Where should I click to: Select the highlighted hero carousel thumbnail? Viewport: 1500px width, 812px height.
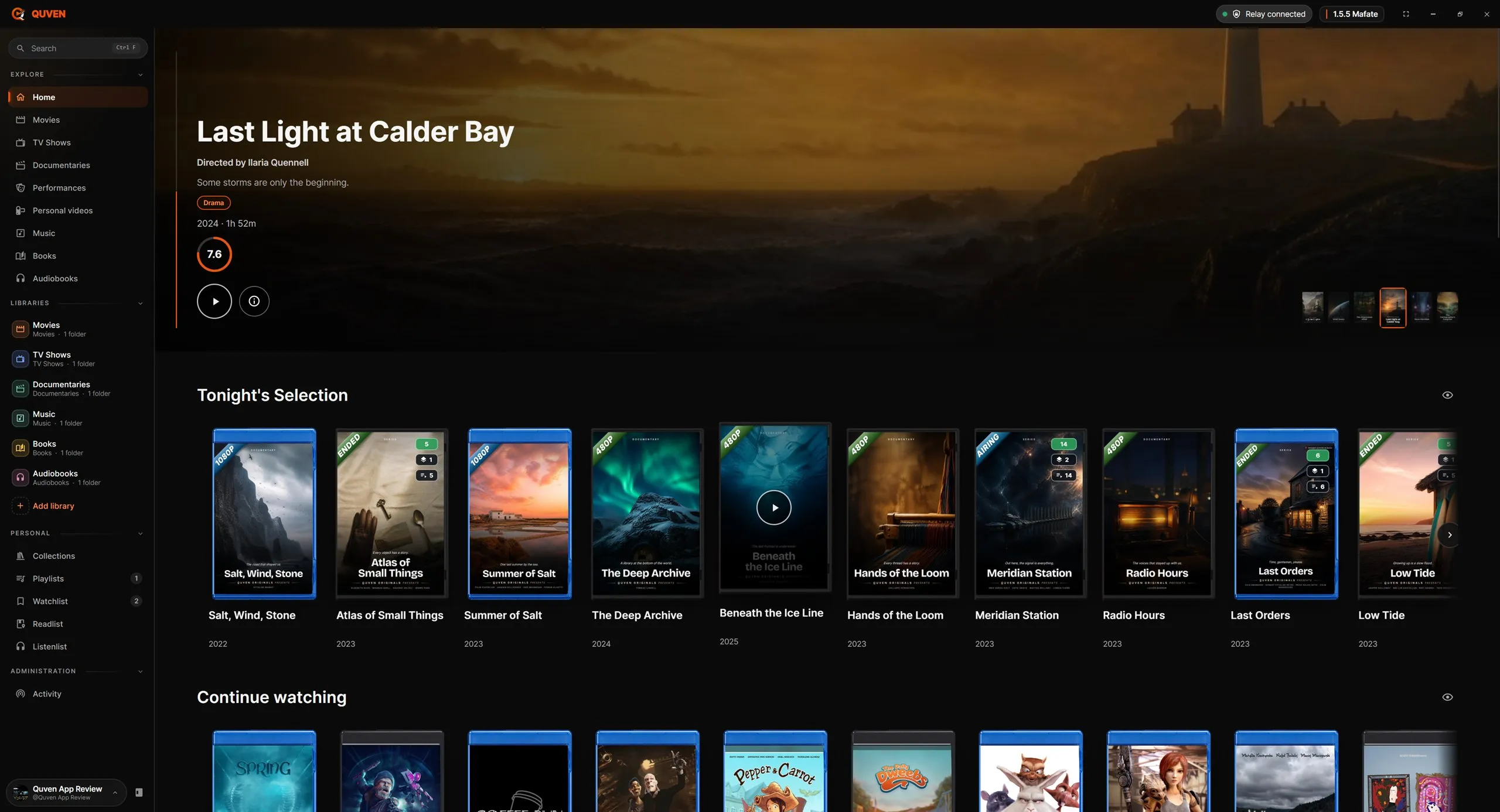click(1393, 308)
